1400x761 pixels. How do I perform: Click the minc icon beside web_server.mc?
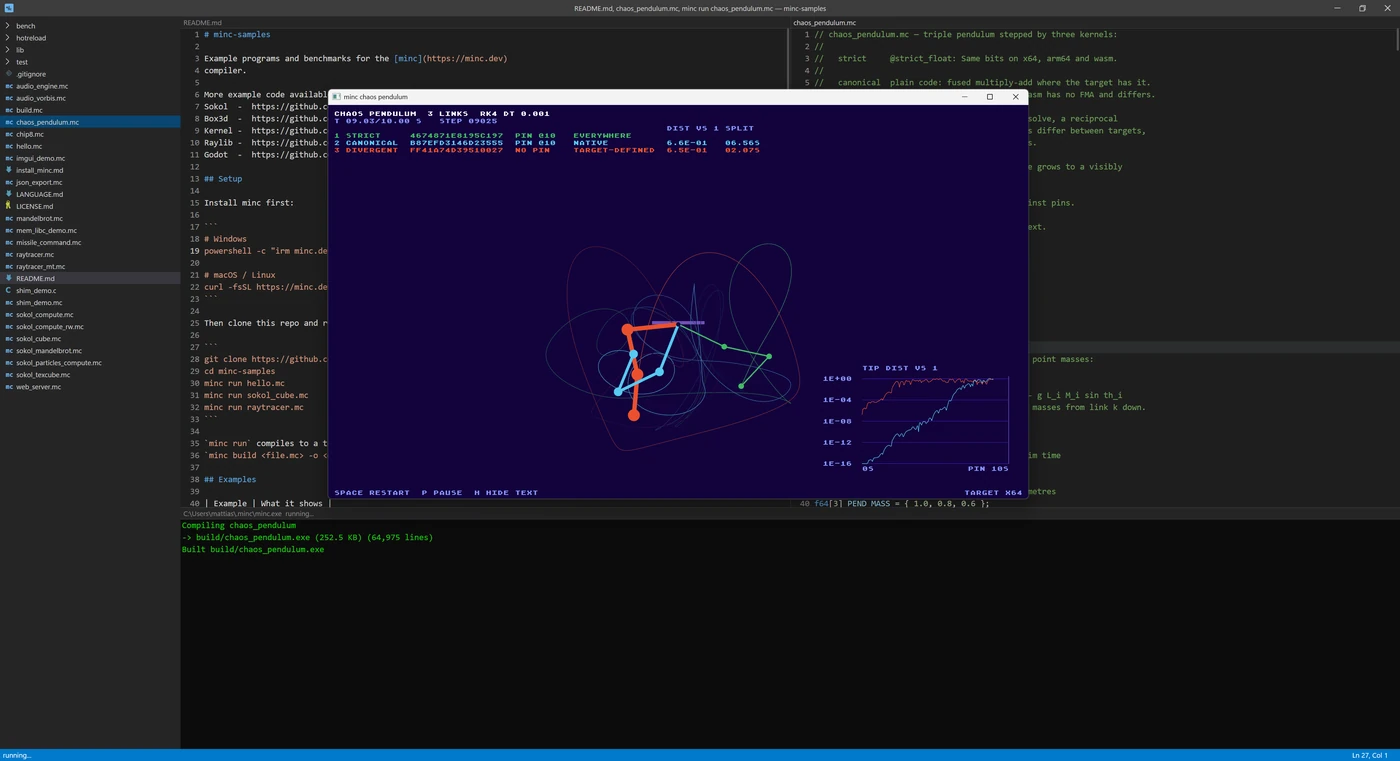pos(9,387)
